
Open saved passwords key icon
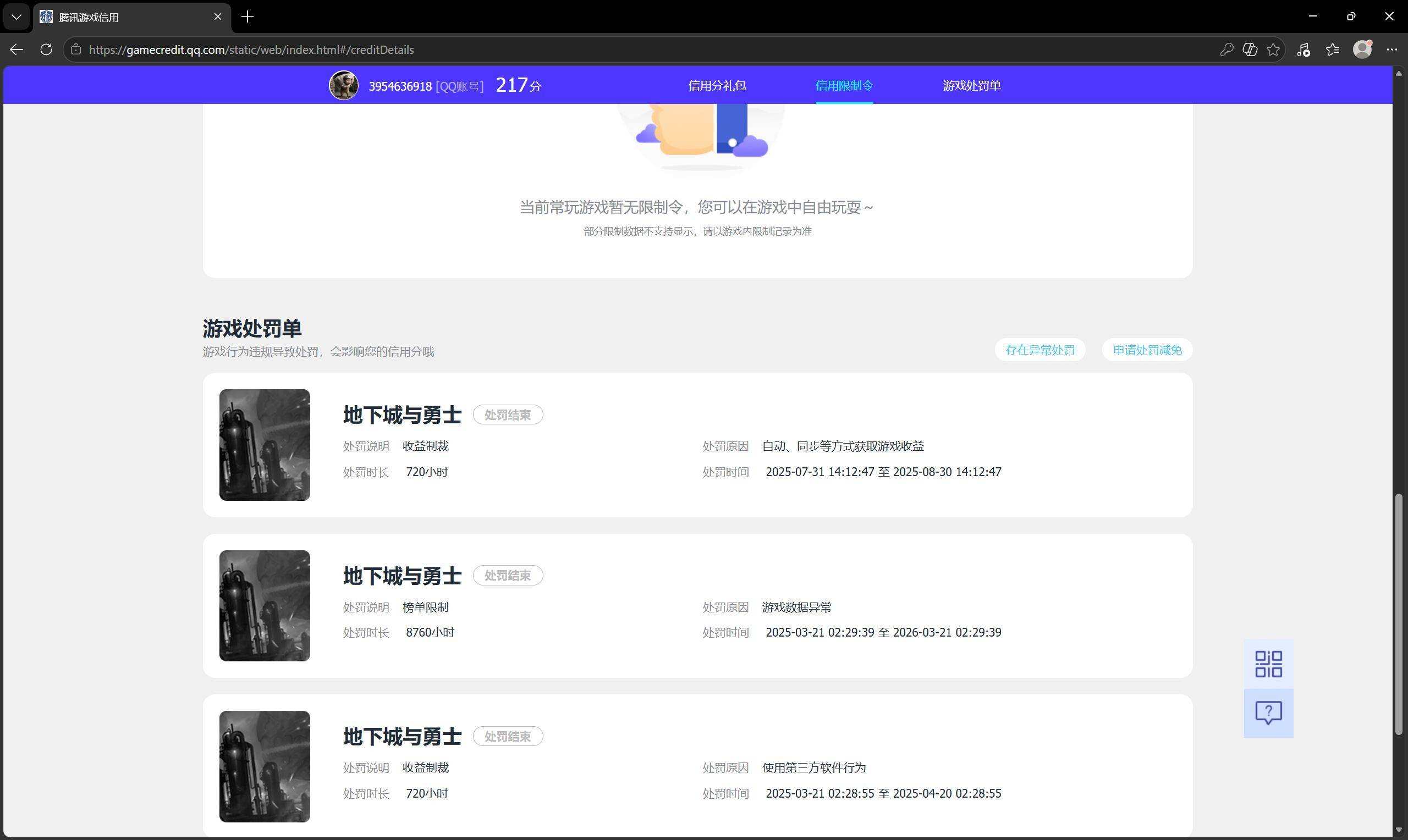pos(1226,50)
